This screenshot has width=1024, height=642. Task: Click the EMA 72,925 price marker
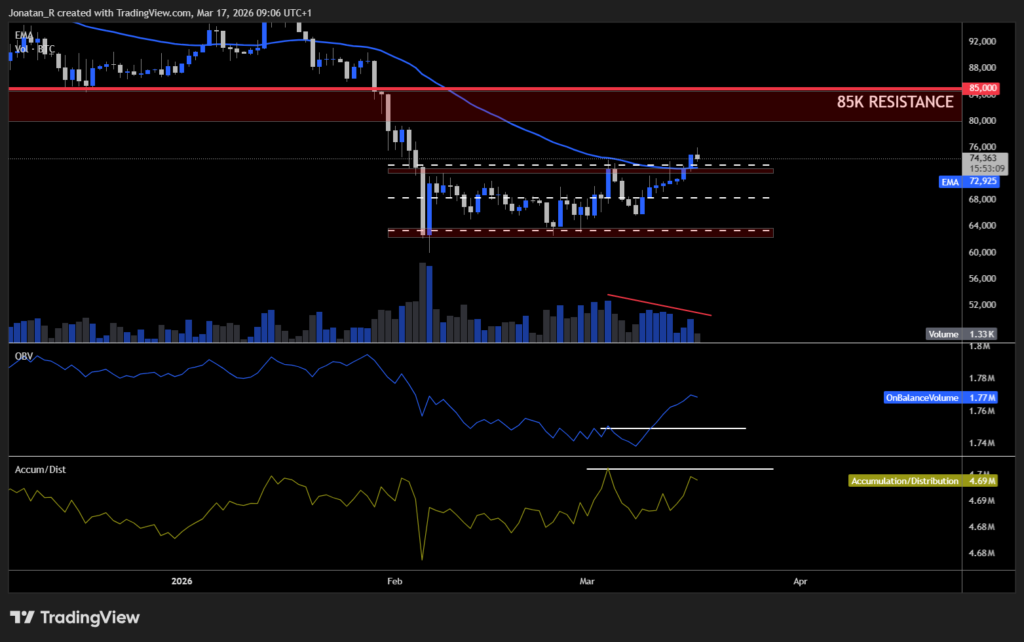point(948,182)
